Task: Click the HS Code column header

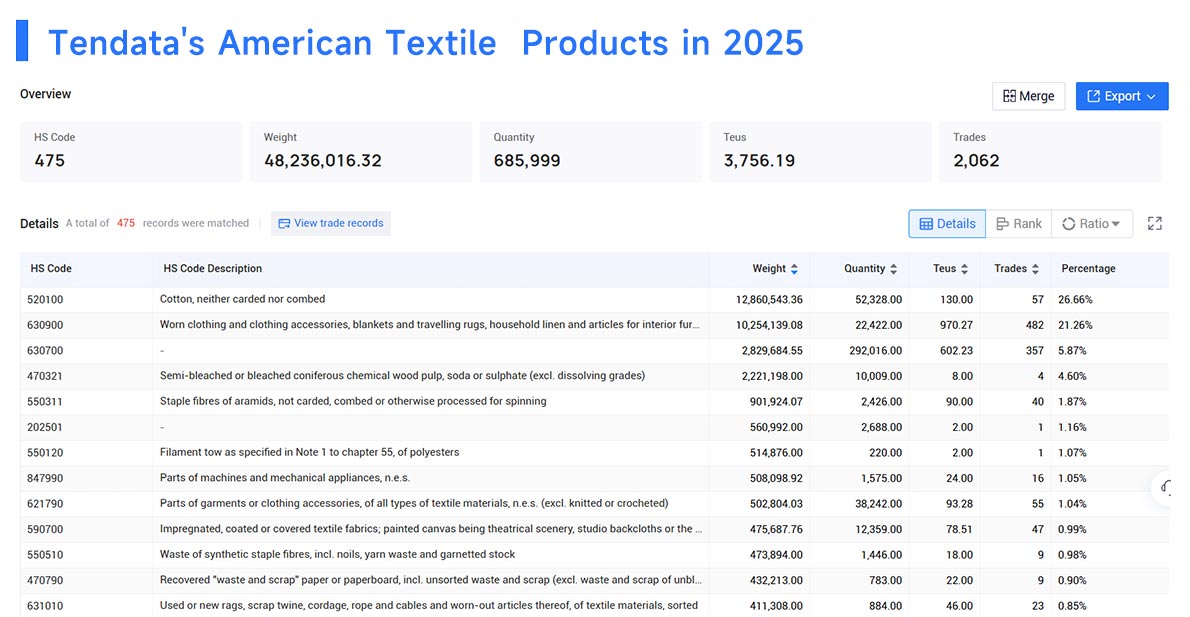Action: coord(51,269)
